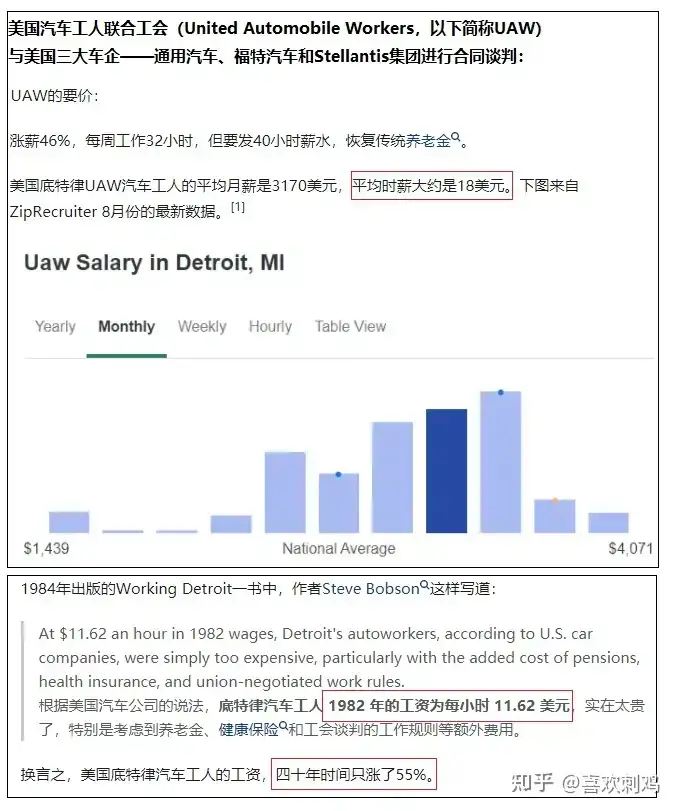Click the dark blue highlighted salary bar
This screenshot has width=677, height=811.
coord(446,471)
